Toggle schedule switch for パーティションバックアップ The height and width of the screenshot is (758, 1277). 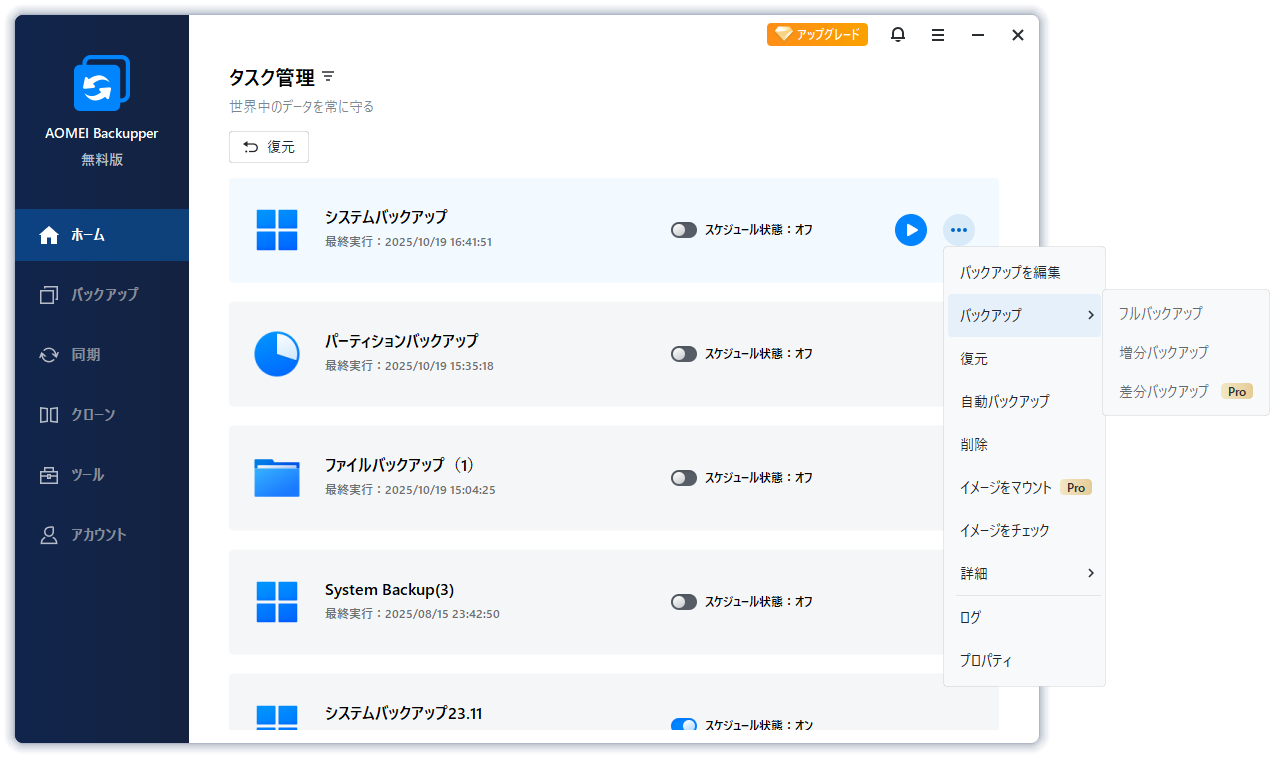[x=684, y=354]
